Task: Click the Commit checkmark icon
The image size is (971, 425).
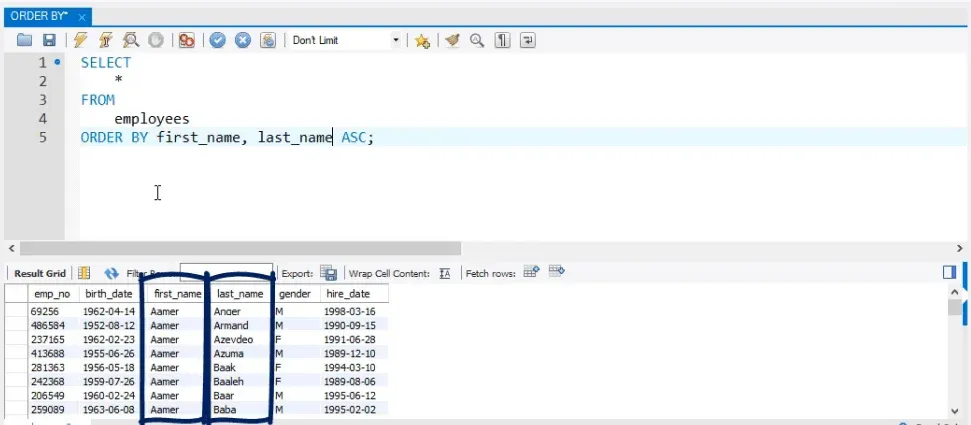Action: (x=217, y=41)
